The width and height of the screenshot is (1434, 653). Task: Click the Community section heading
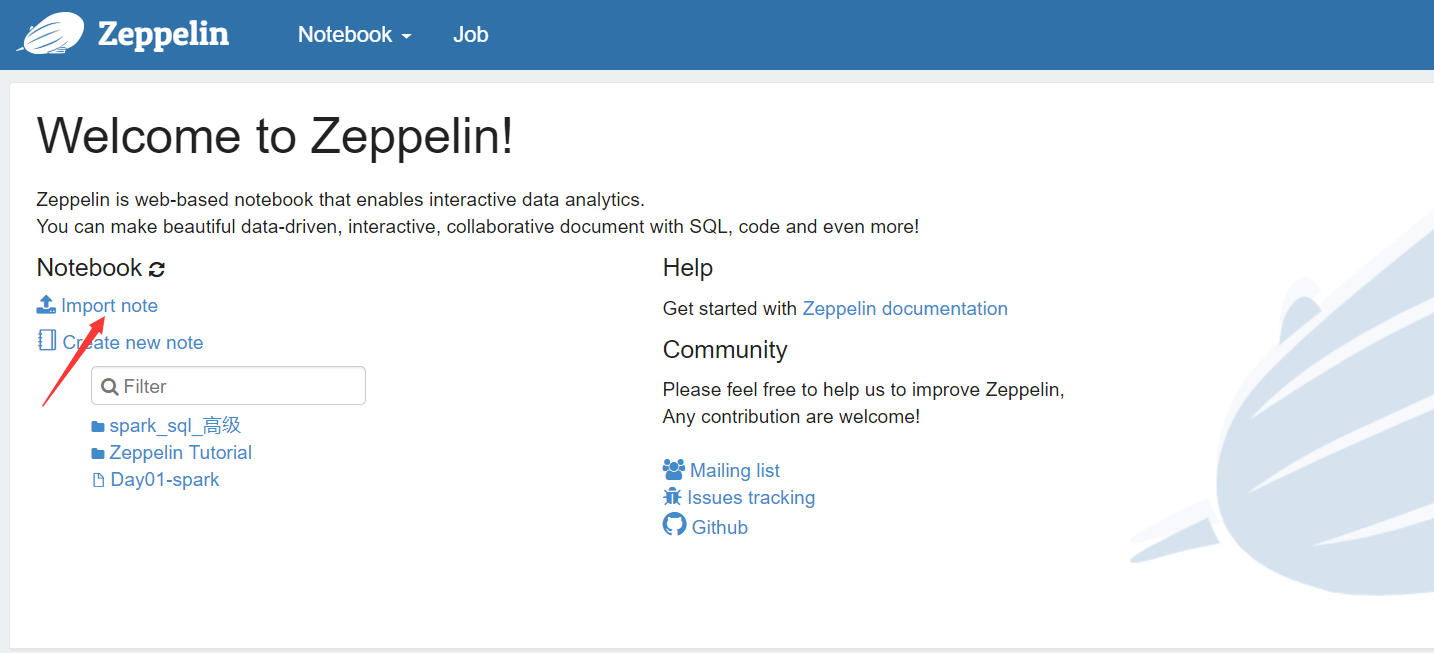(725, 350)
